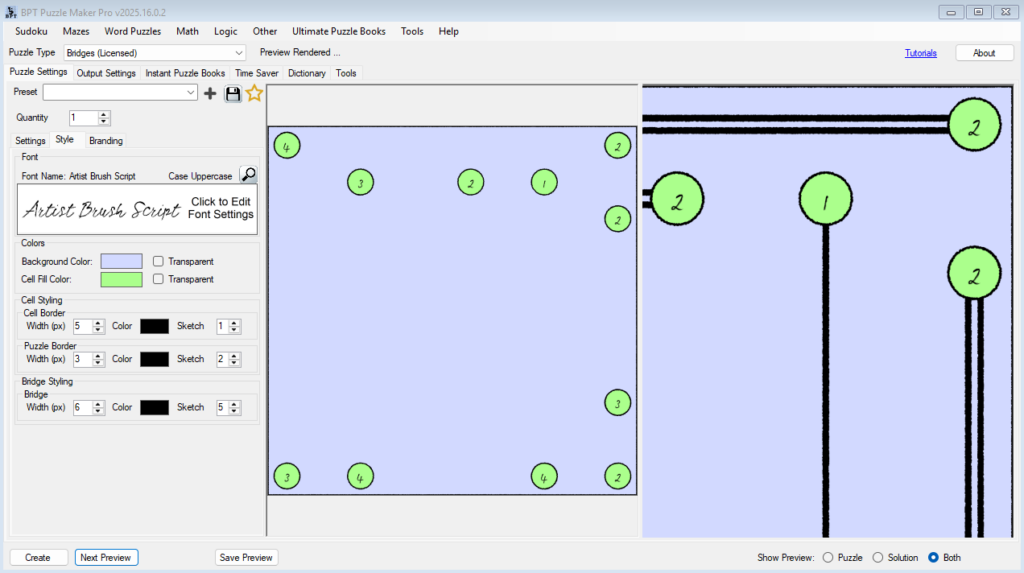
Task: Click the plus icon to add preset
Action: point(210,93)
